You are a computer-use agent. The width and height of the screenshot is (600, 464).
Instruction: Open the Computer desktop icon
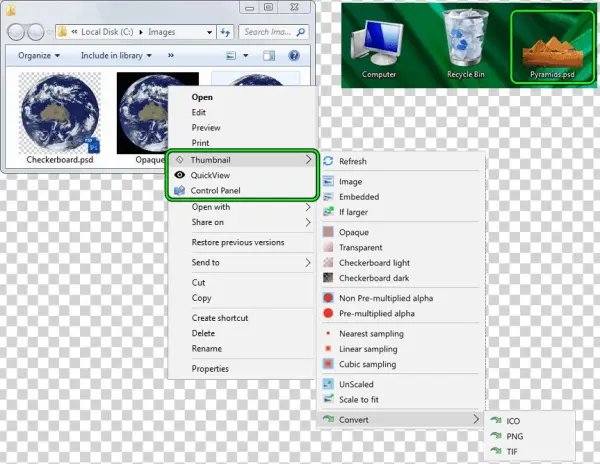coord(378,49)
